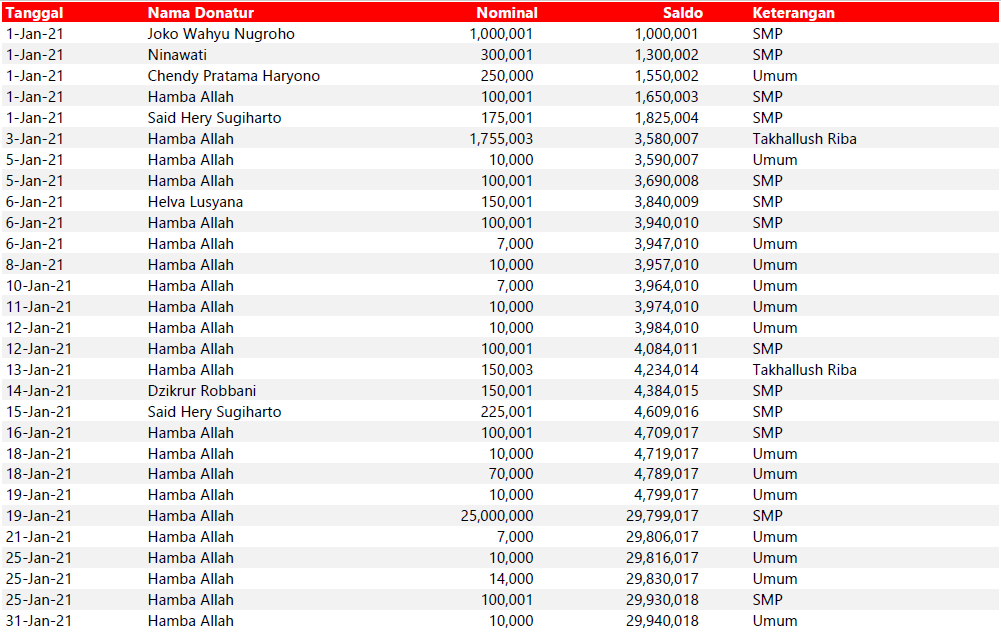Screen dimensions: 1001x633
Task: Click the Keterangan column header
Action: click(793, 13)
